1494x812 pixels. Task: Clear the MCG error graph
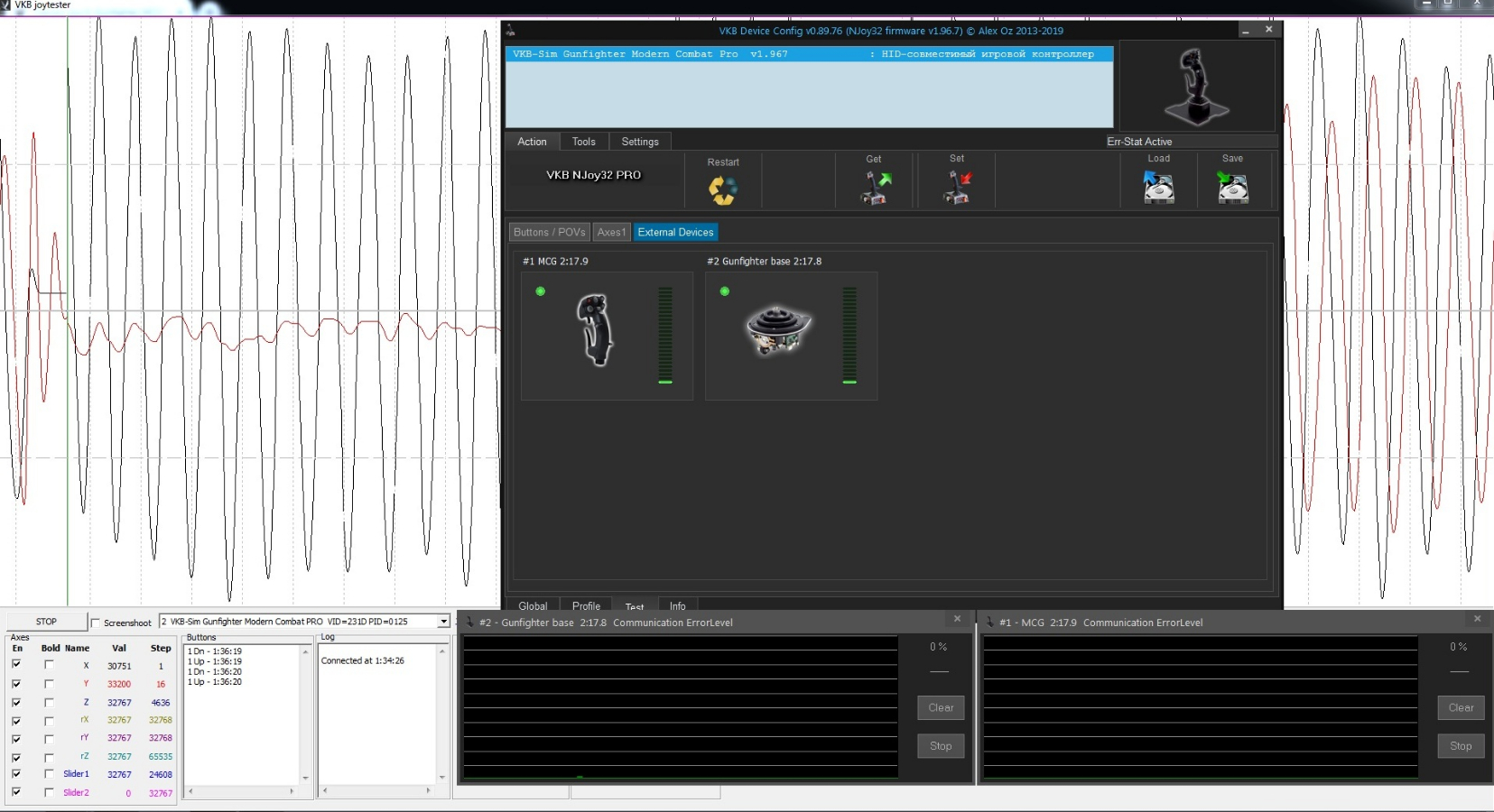1461,707
